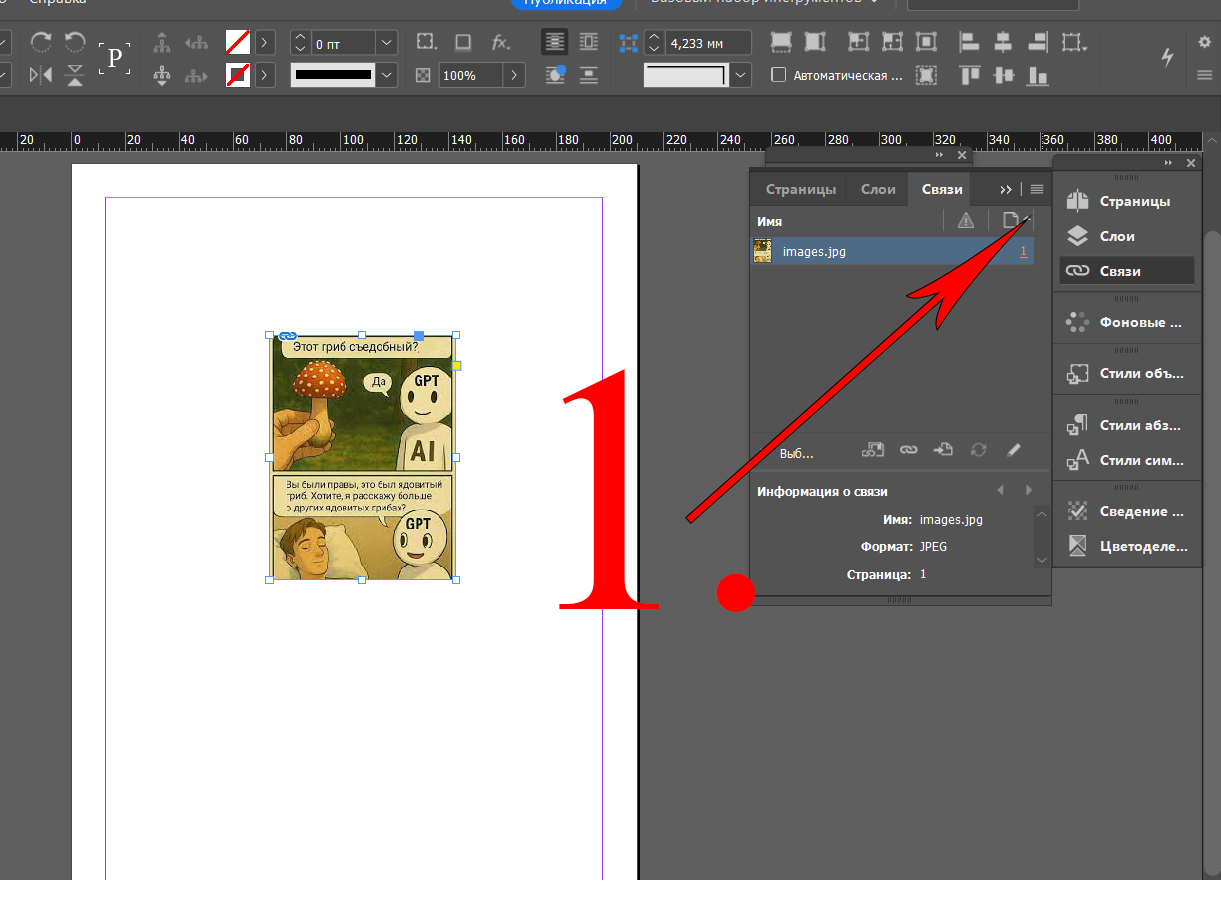Viewport: 1221px width, 904px height.
Task: Click the lightning quick apply icon
Action: pyautogui.click(x=1167, y=57)
